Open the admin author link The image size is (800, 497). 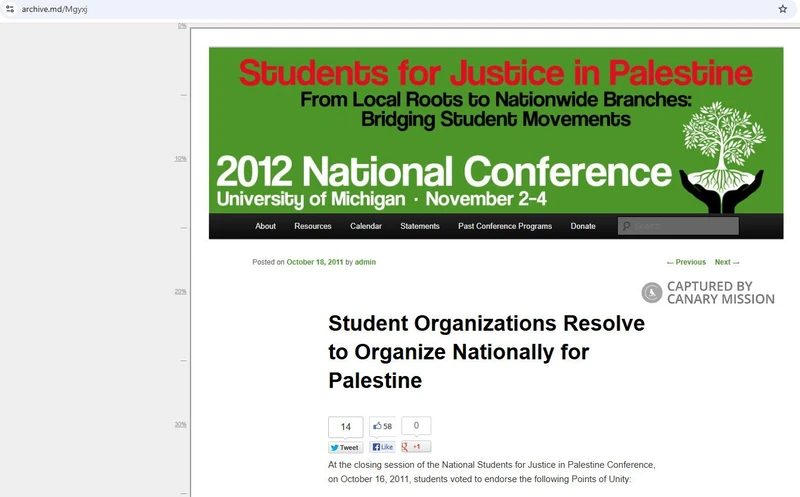[x=365, y=262]
